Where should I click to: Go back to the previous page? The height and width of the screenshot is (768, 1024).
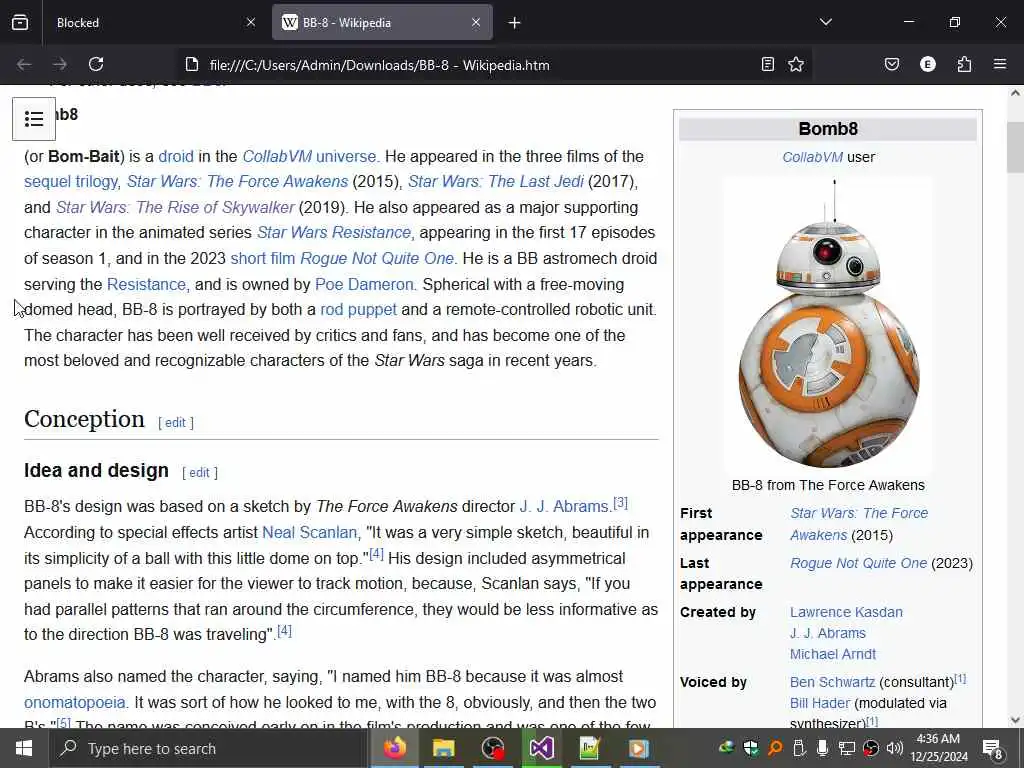click(x=24, y=64)
